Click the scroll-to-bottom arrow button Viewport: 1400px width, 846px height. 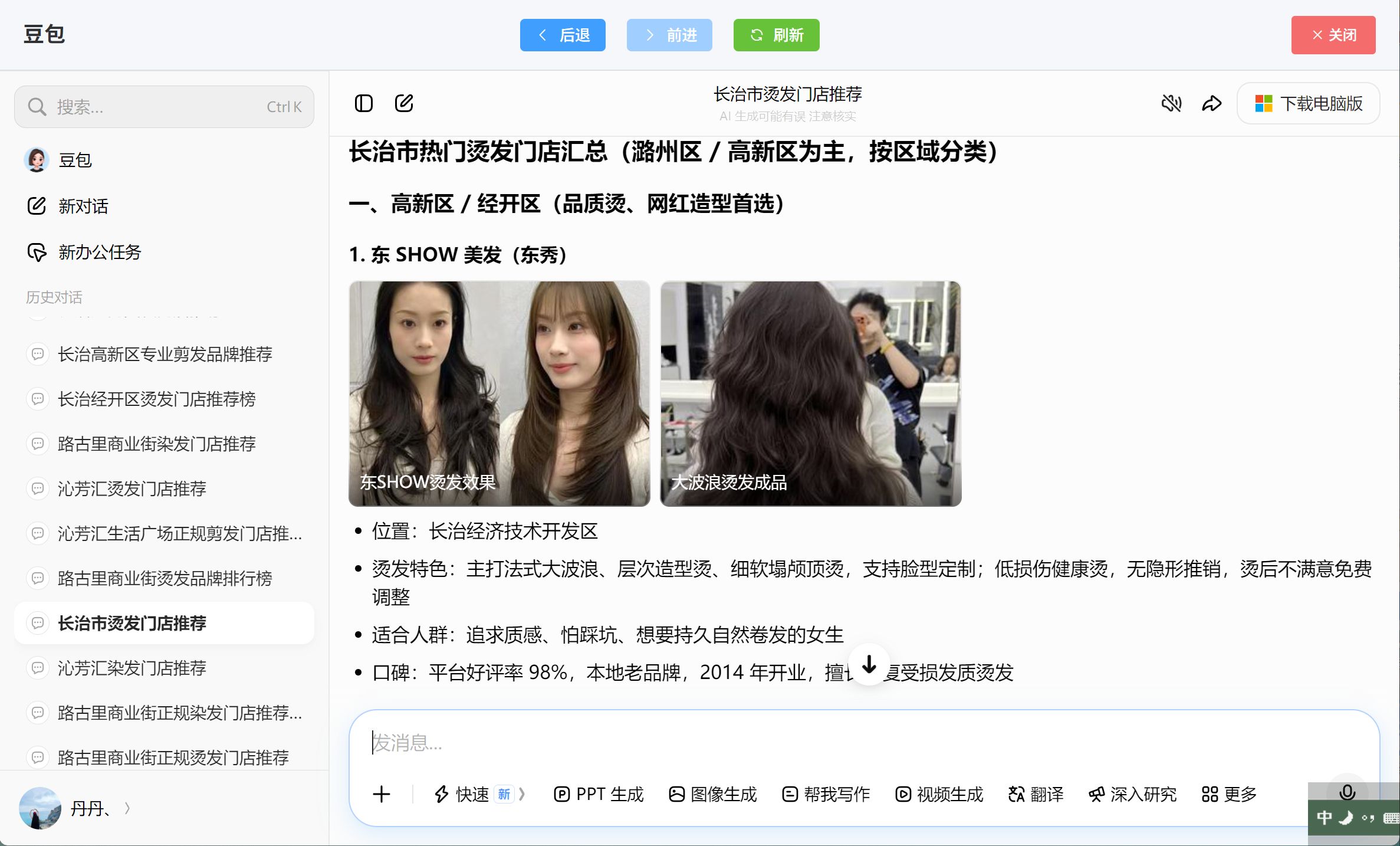click(869, 664)
